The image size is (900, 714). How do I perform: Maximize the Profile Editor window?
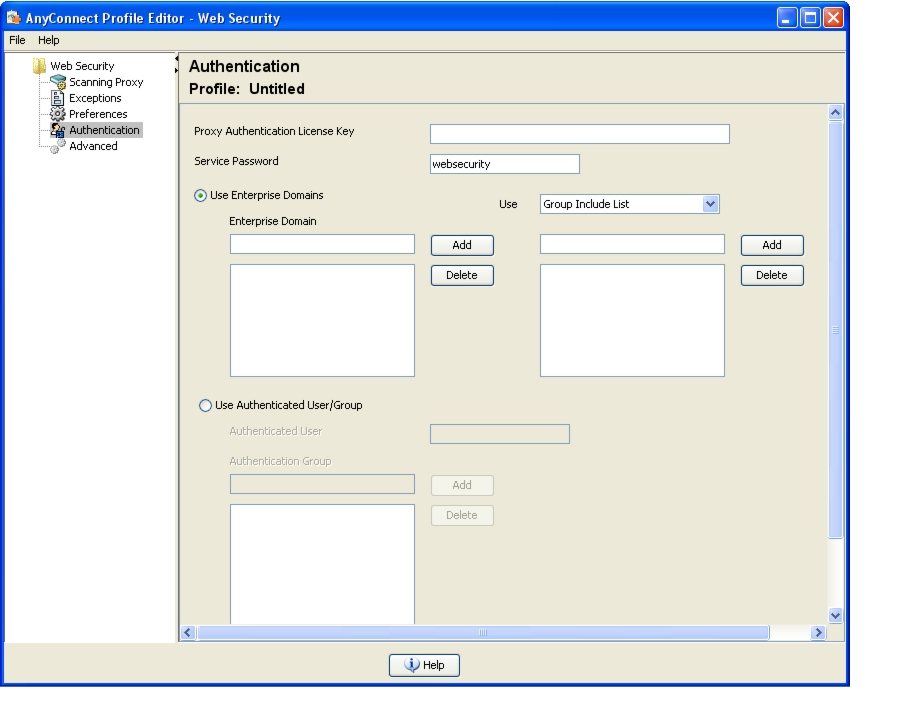[x=810, y=18]
